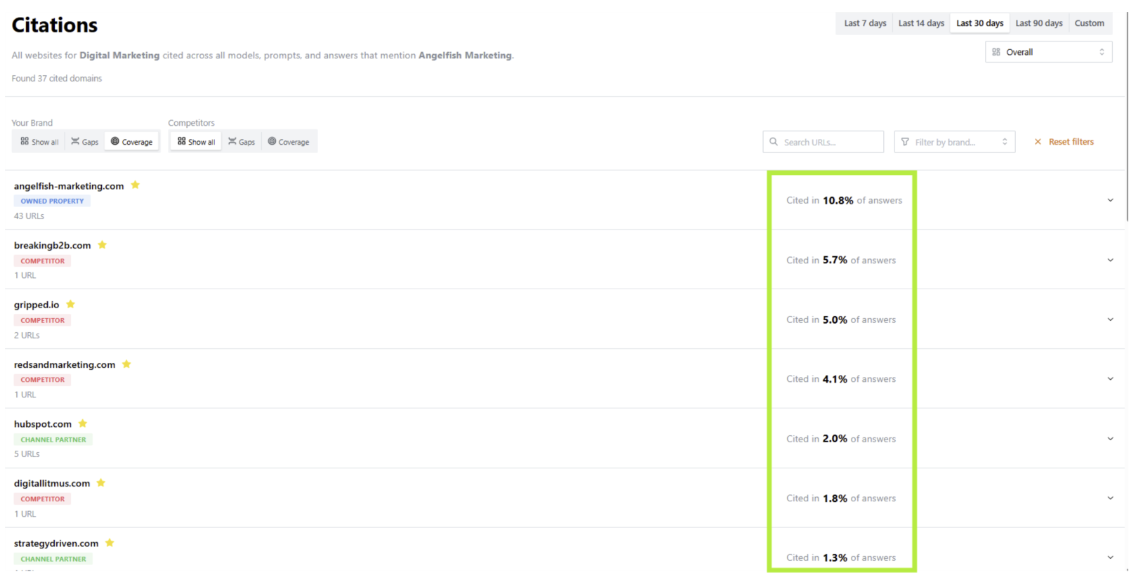Viewport: 1134px width, 585px height.
Task: Click "2 URLs" under gripped.io
Action: [27, 335]
